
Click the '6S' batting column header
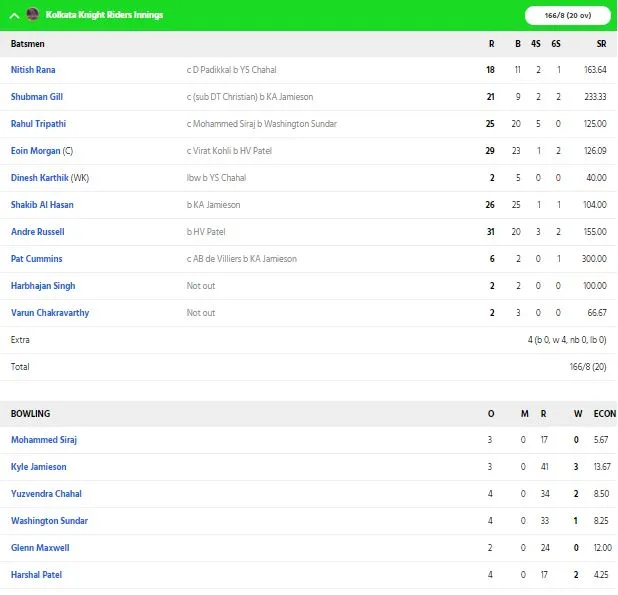point(556,44)
